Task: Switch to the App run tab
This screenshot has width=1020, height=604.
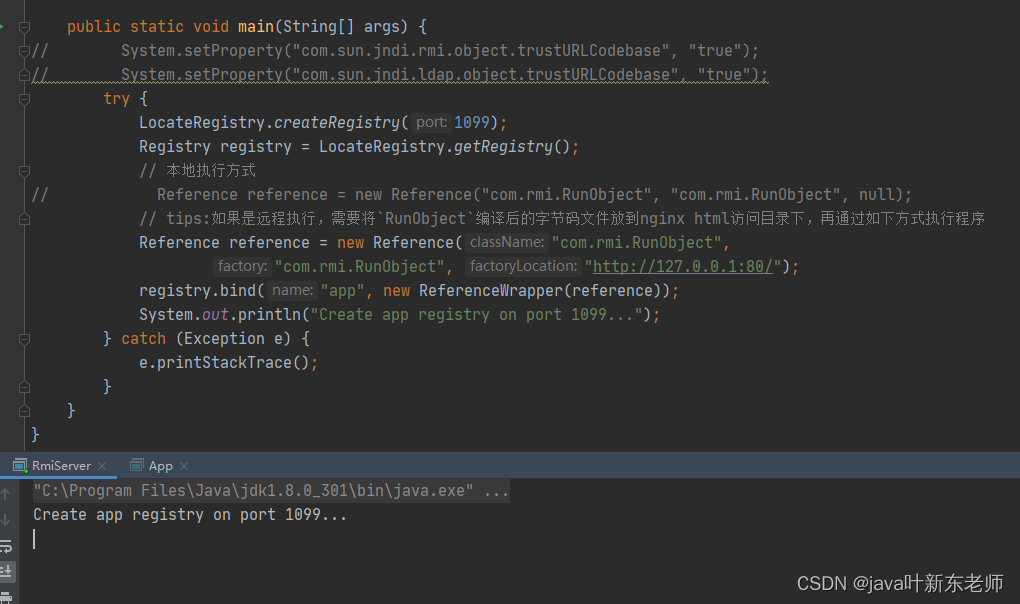Action: pos(161,466)
